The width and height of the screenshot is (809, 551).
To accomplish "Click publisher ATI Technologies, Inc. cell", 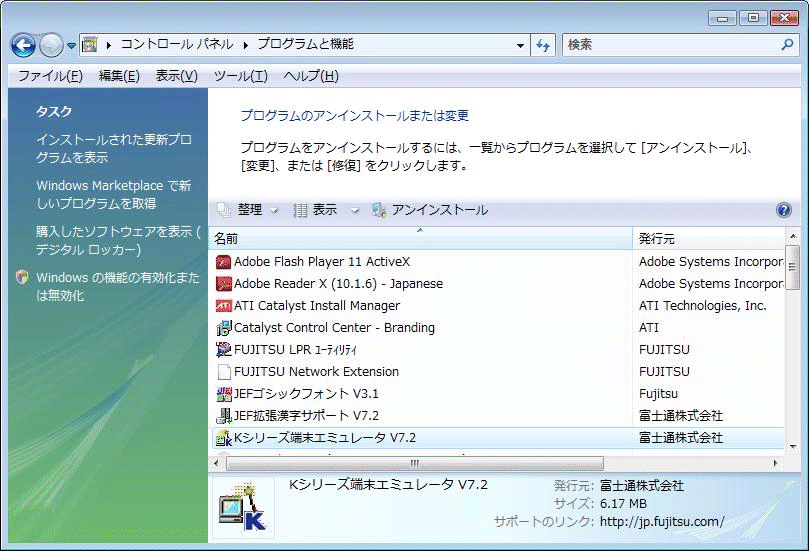I will pos(703,306).
